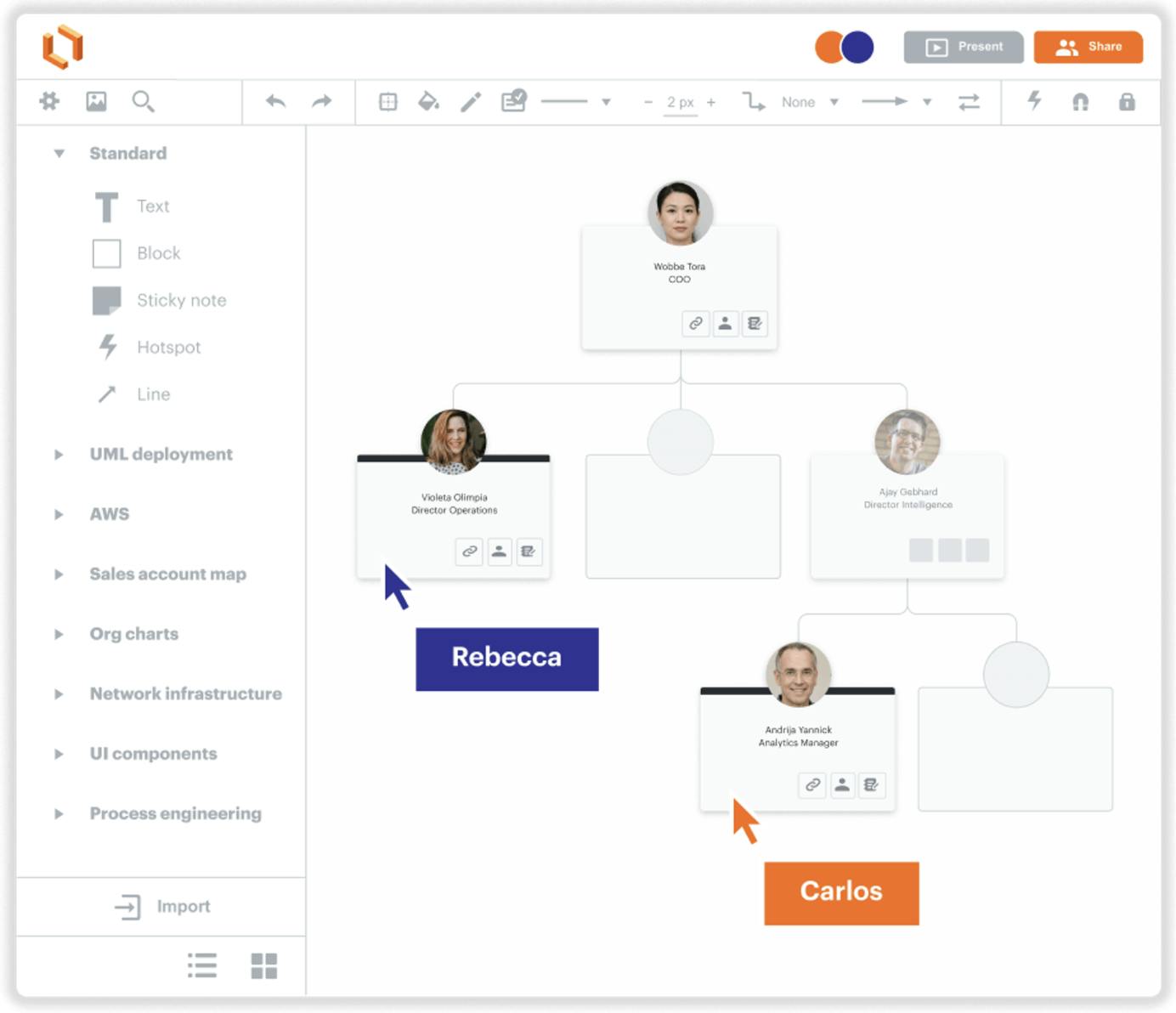Select the Hotspot item in Standard
Viewport: 1176px width, 1013px height.
[x=150, y=347]
